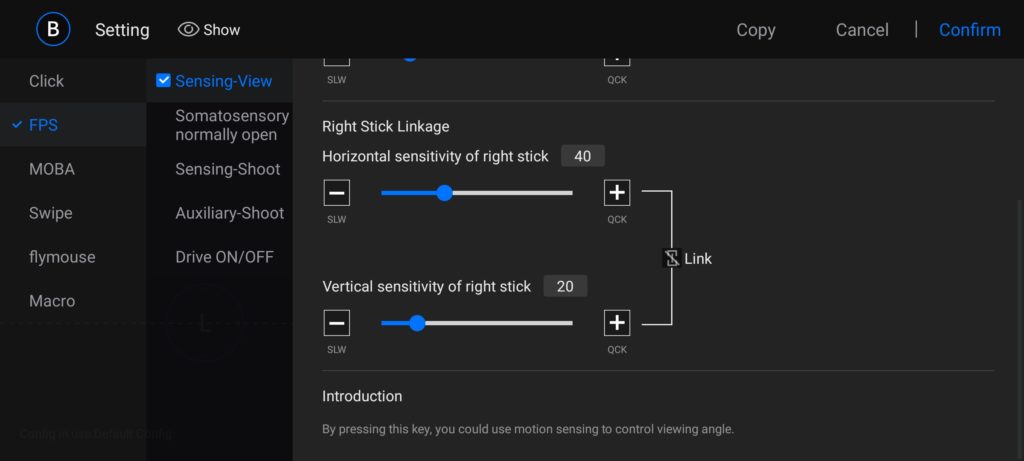Screen dimensions: 1024x461
Task: Uncheck the Sensing-View checkbox
Action: pyautogui.click(x=164, y=81)
